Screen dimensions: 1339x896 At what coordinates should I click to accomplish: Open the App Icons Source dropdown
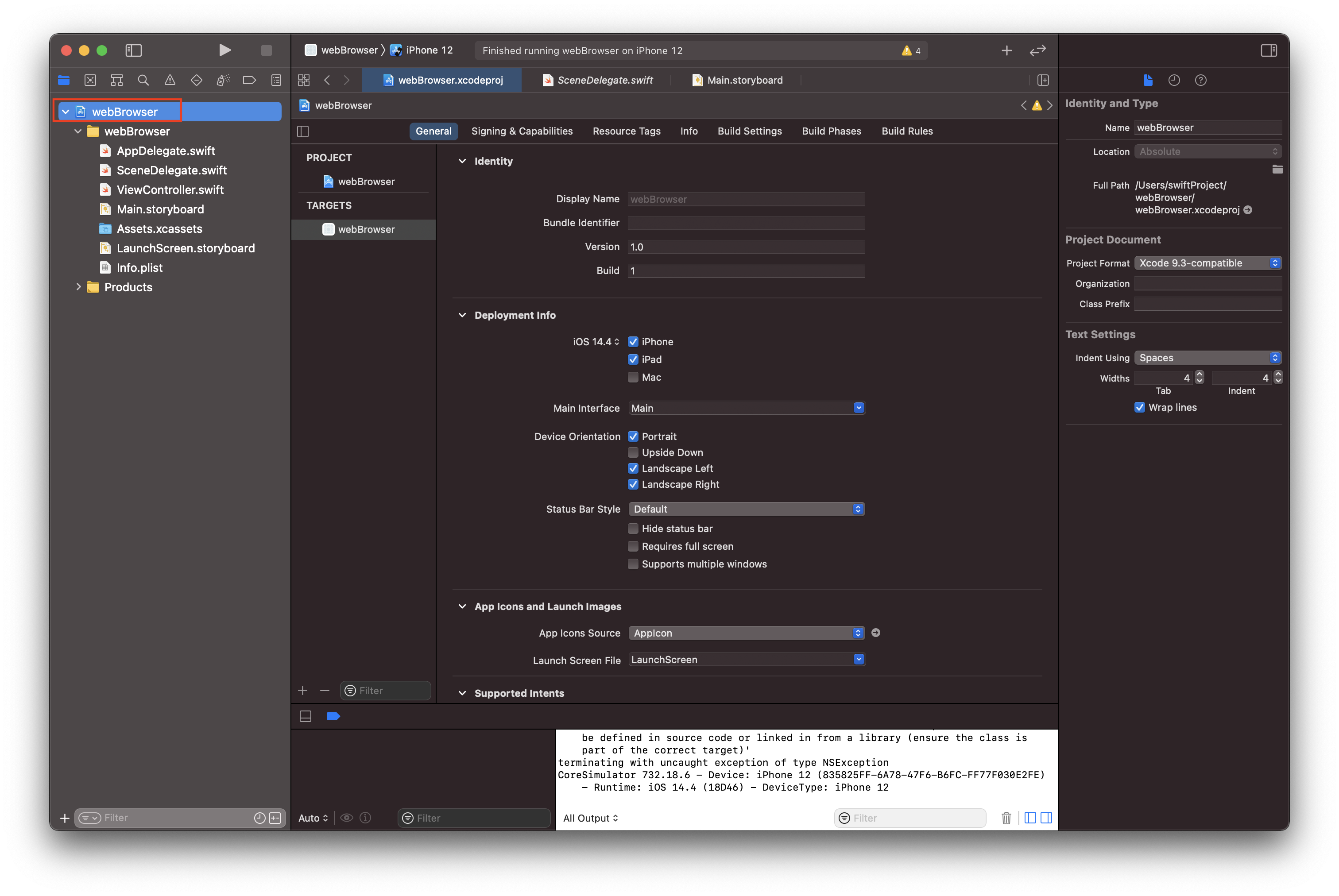coord(746,633)
